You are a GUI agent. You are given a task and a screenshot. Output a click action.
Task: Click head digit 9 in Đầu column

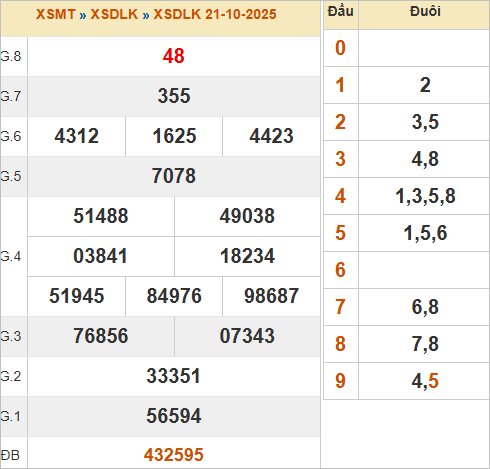[x=340, y=381]
